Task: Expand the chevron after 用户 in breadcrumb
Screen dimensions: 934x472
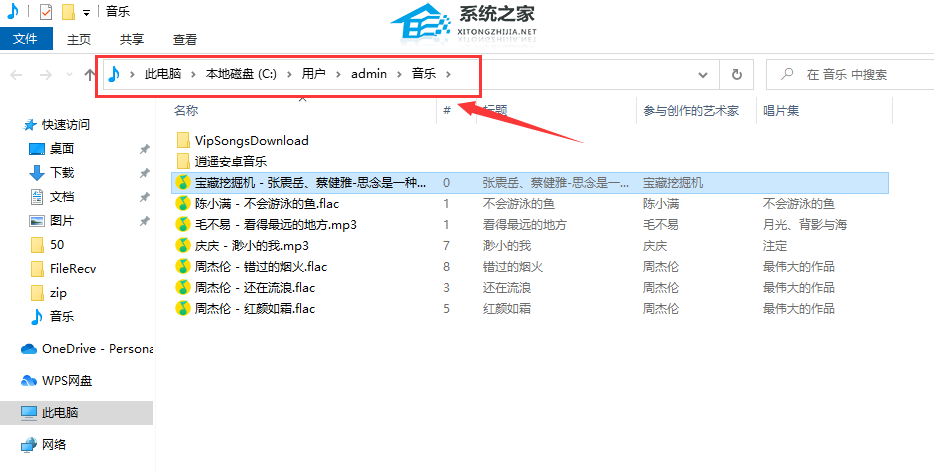Action: [x=338, y=74]
